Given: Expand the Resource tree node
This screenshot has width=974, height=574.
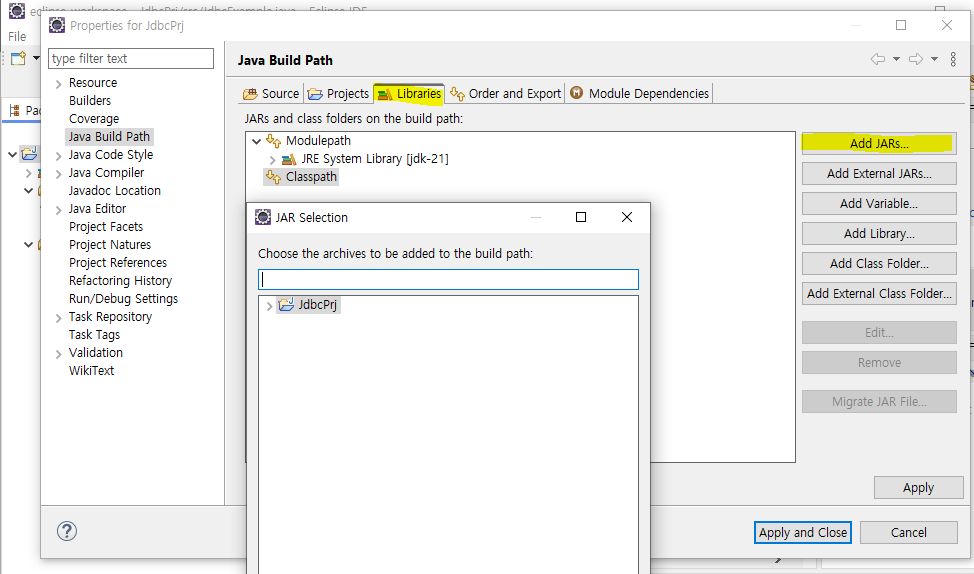Looking at the screenshot, I should coord(58,84).
